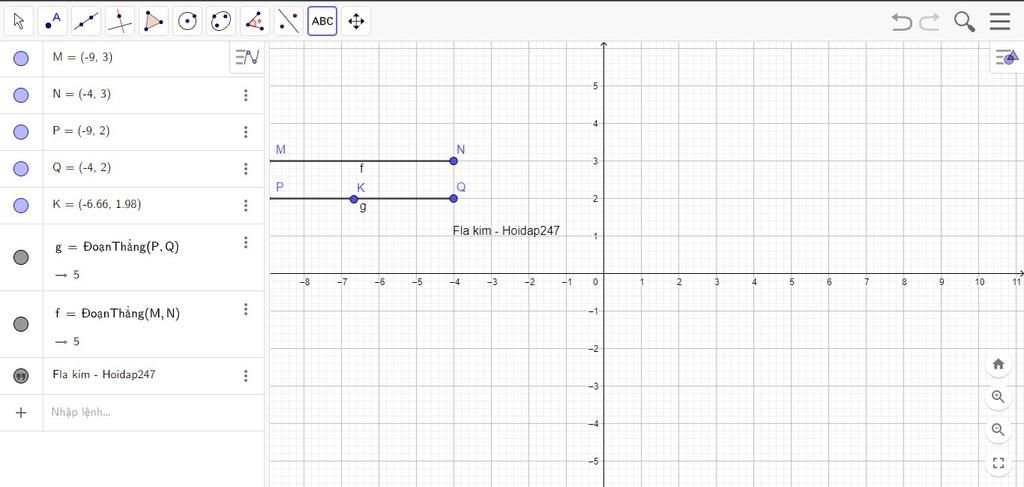Toggle visibility of point N
Viewport: 1024px width, 487px height.
[21, 95]
